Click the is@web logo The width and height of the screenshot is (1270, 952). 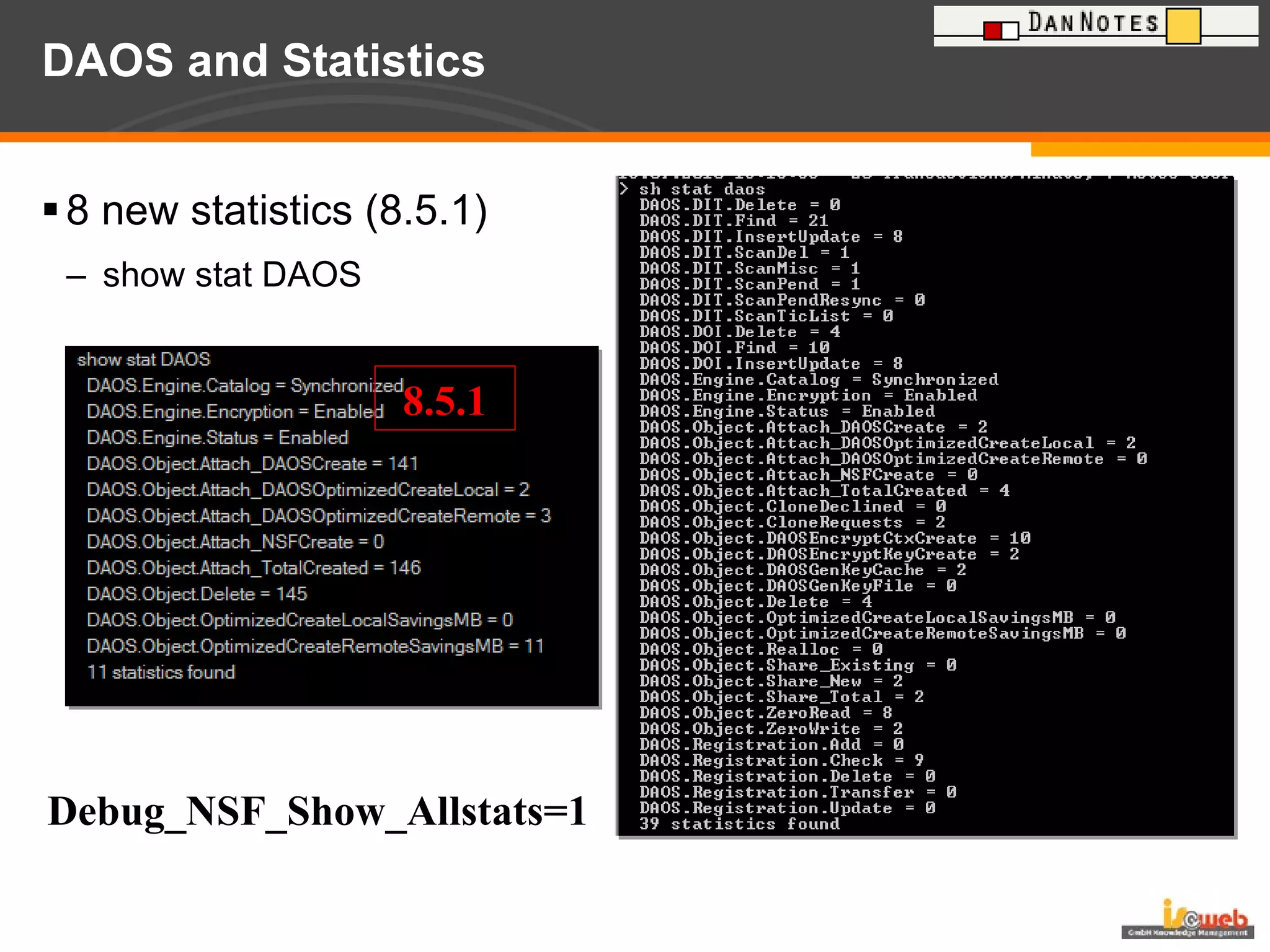1188,919
